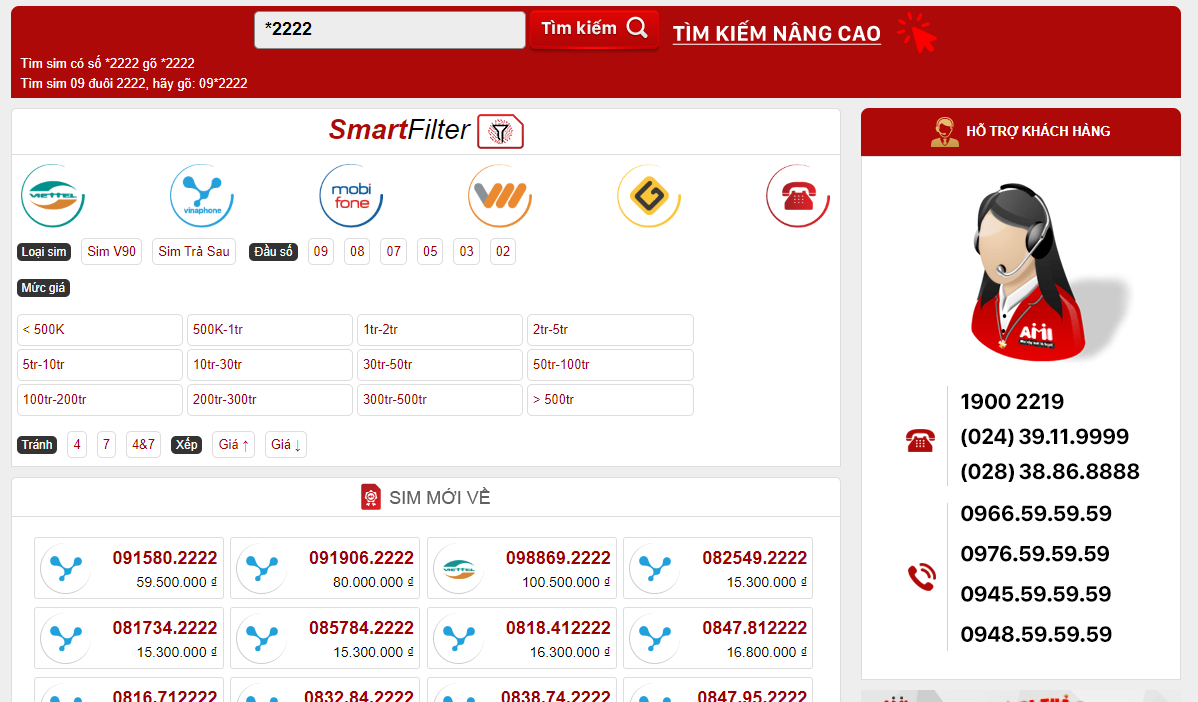Image resolution: width=1198 pixels, height=702 pixels.
Task: Click the customer support agent icon
Action: point(944,131)
